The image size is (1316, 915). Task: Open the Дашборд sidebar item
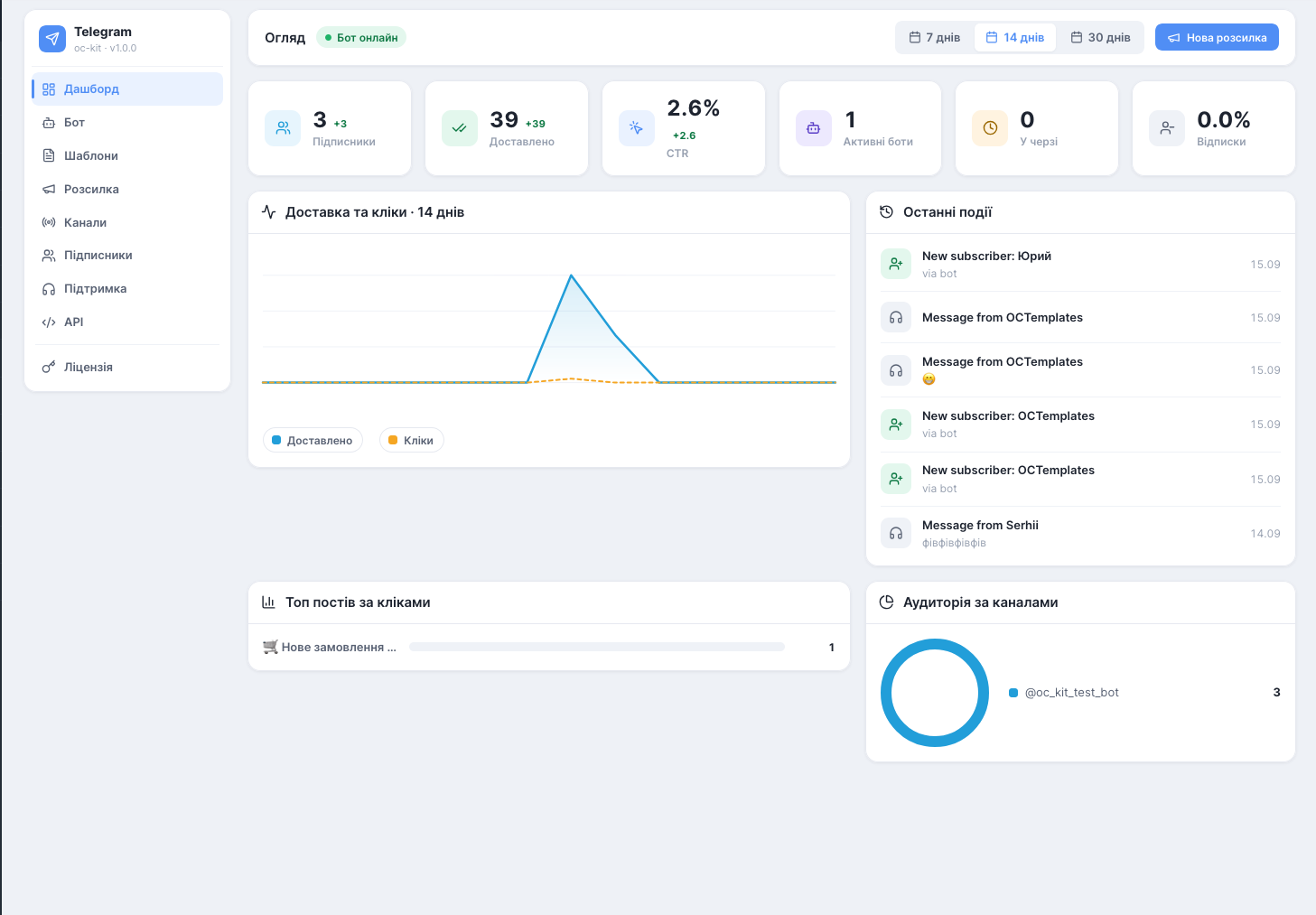[127, 89]
